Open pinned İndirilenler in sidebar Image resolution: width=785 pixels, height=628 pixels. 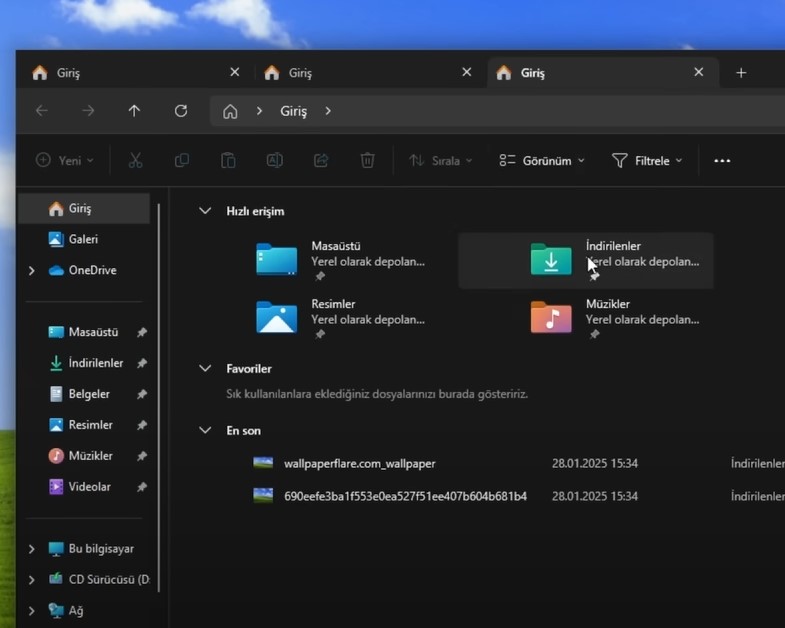click(x=86, y=363)
